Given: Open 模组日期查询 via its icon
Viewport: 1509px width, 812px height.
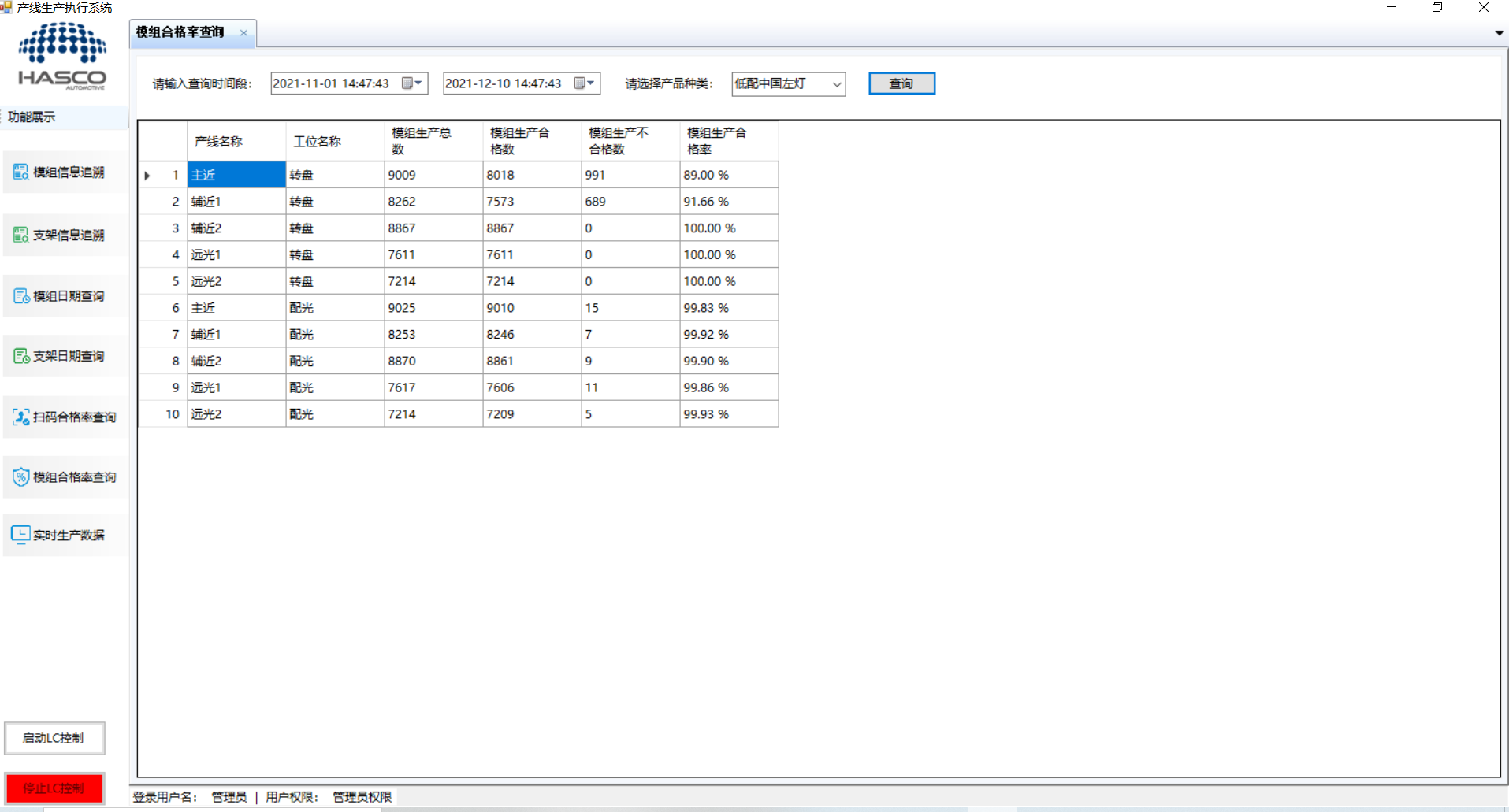Looking at the screenshot, I should [x=20, y=296].
